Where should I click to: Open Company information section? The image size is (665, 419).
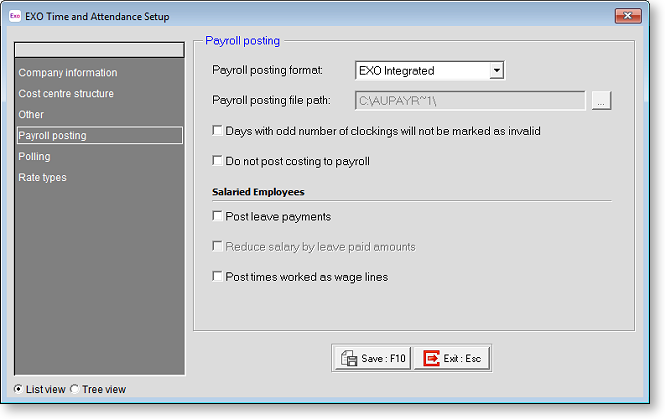67,73
